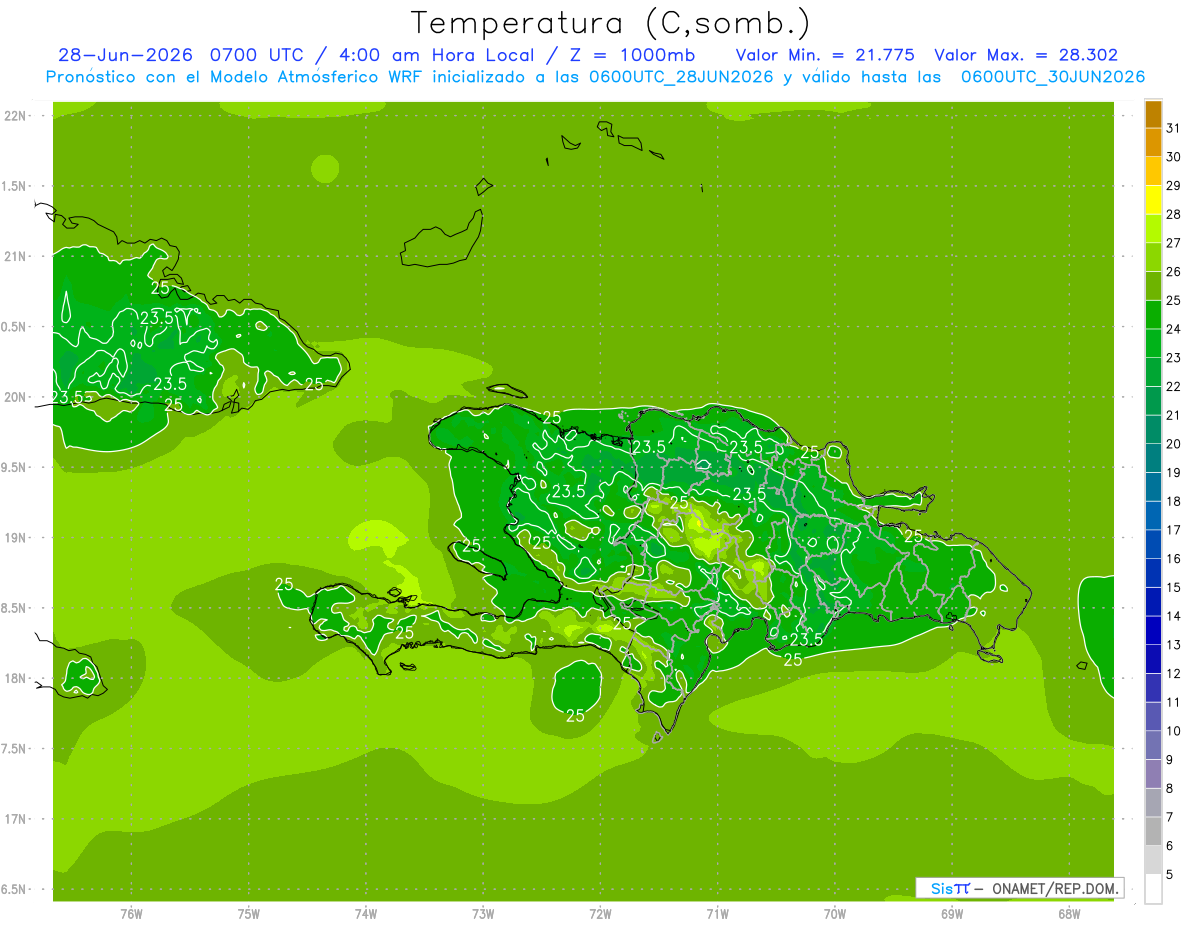Click the "76W" longitude label
The width and height of the screenshot is (1200, 927).
pyautogui.click(x=131, y=914)
